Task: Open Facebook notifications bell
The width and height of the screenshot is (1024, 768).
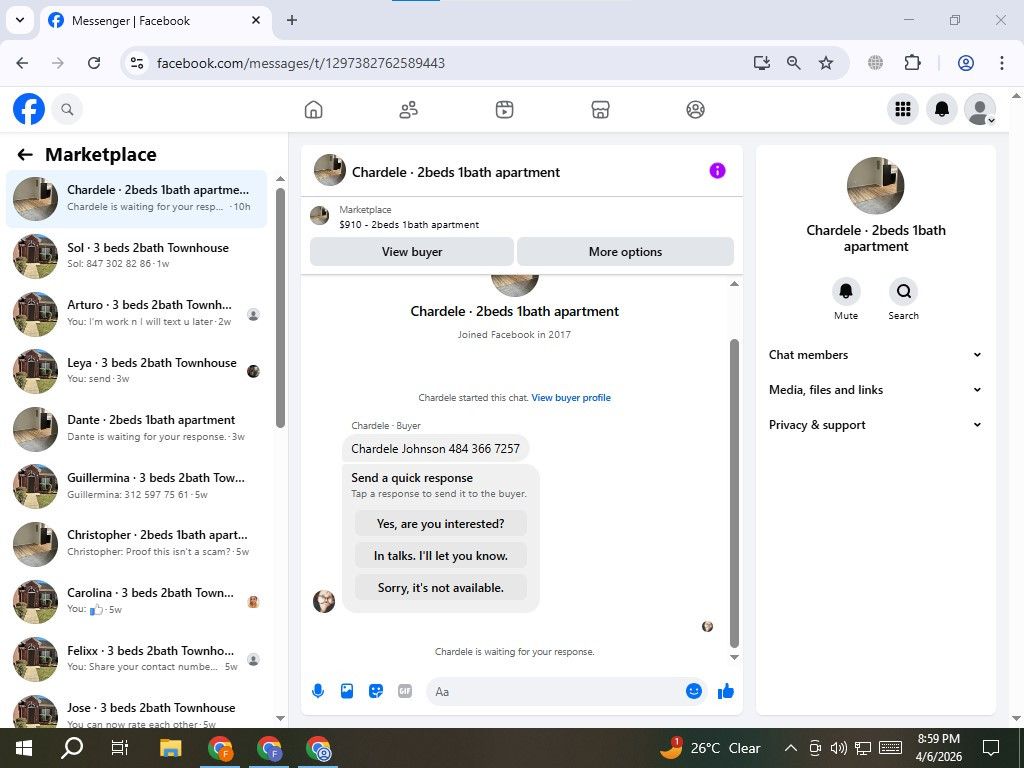Action: coord(941,109)
